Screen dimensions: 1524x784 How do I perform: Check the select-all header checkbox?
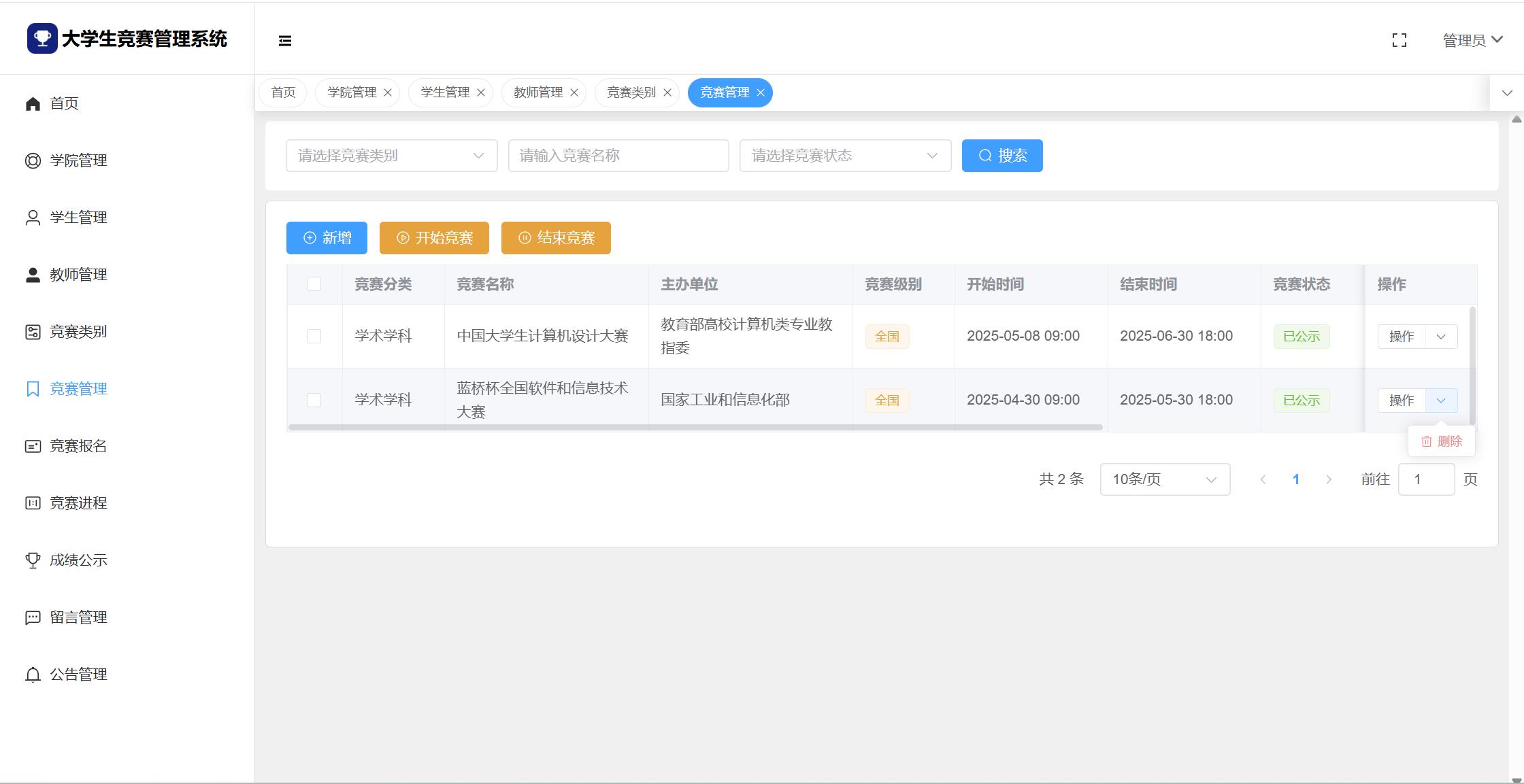coord(314,284)
